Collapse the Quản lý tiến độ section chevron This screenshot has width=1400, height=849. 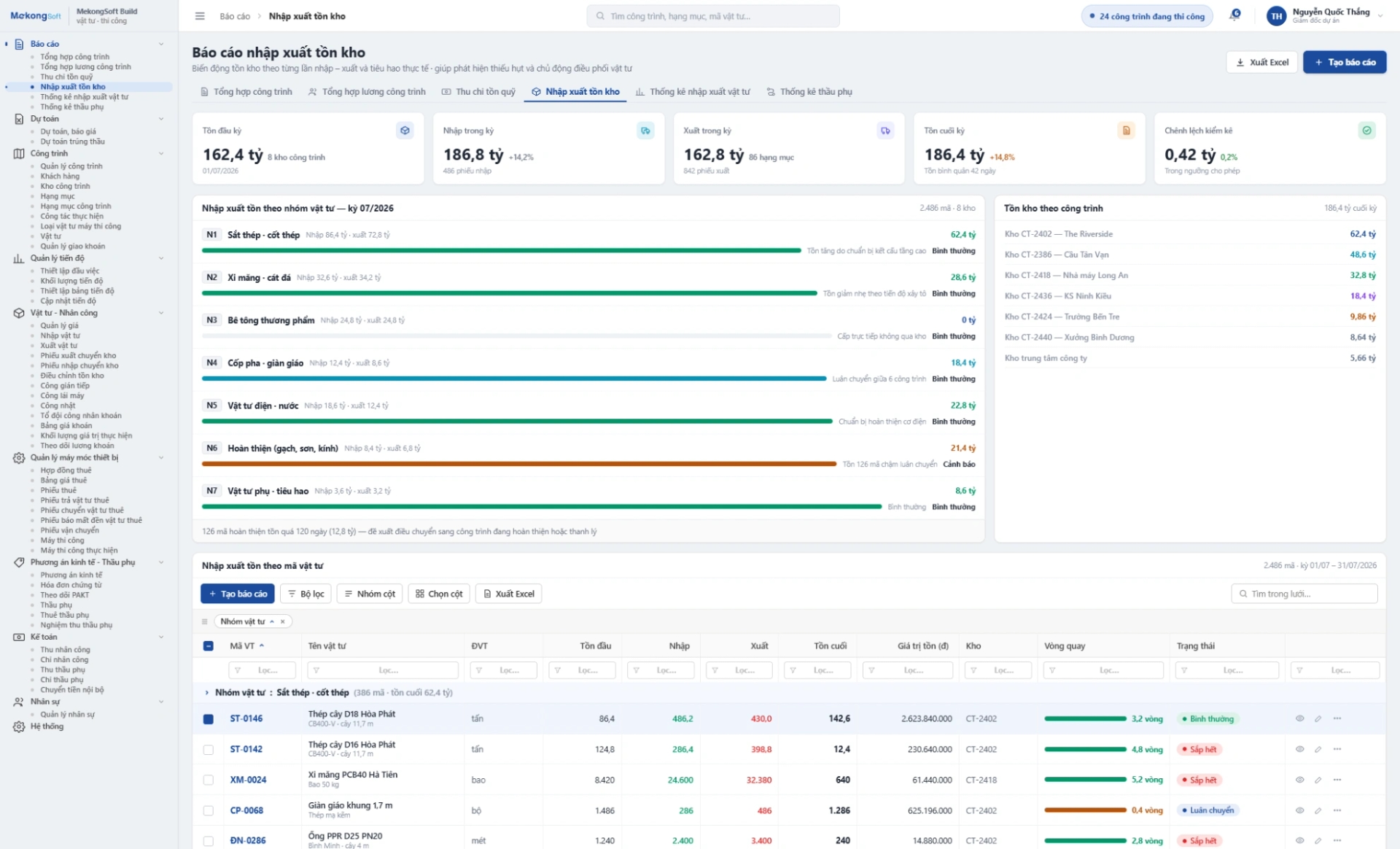point(161,258)
